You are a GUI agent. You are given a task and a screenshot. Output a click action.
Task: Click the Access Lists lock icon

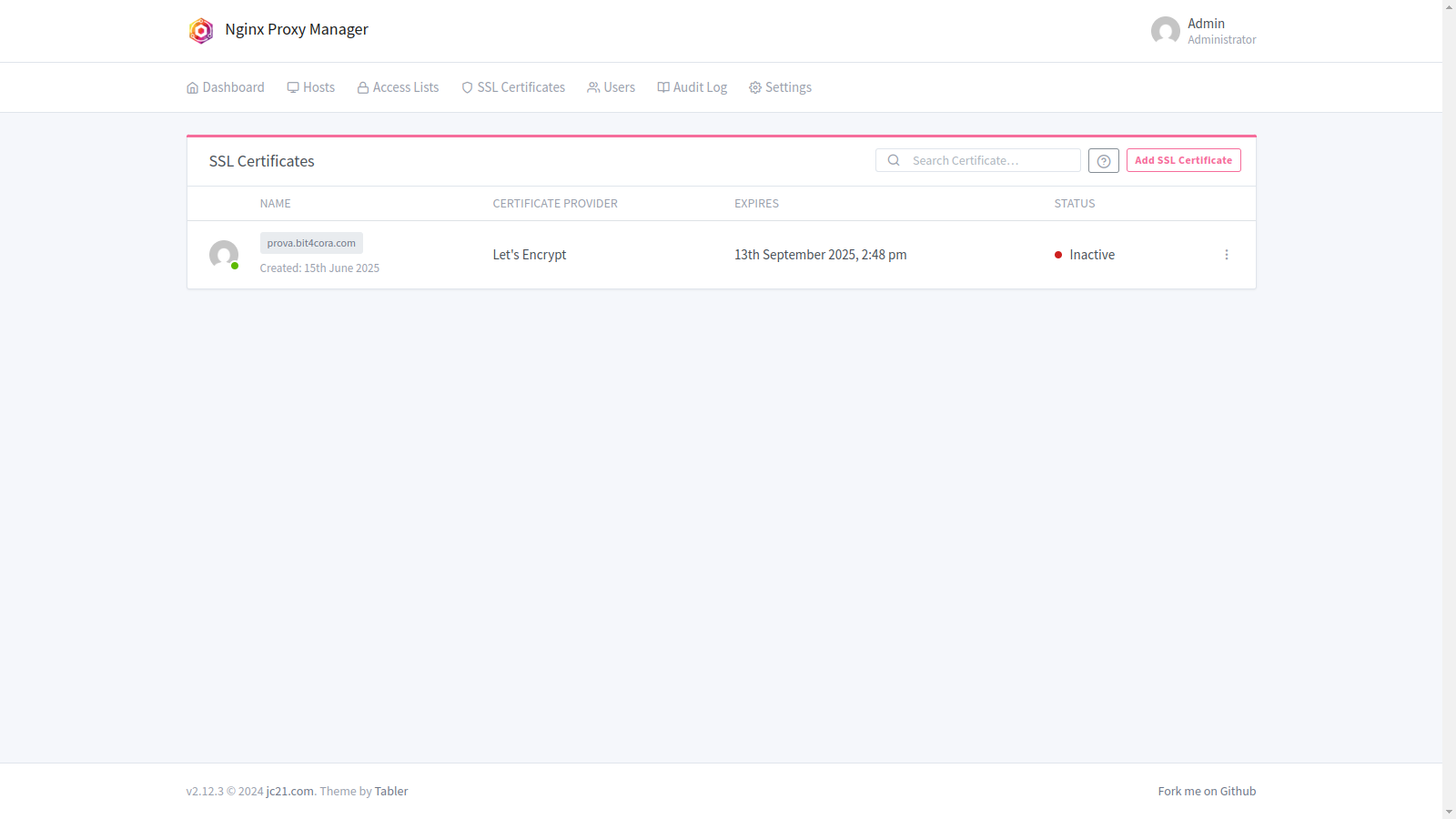[363, 87]
